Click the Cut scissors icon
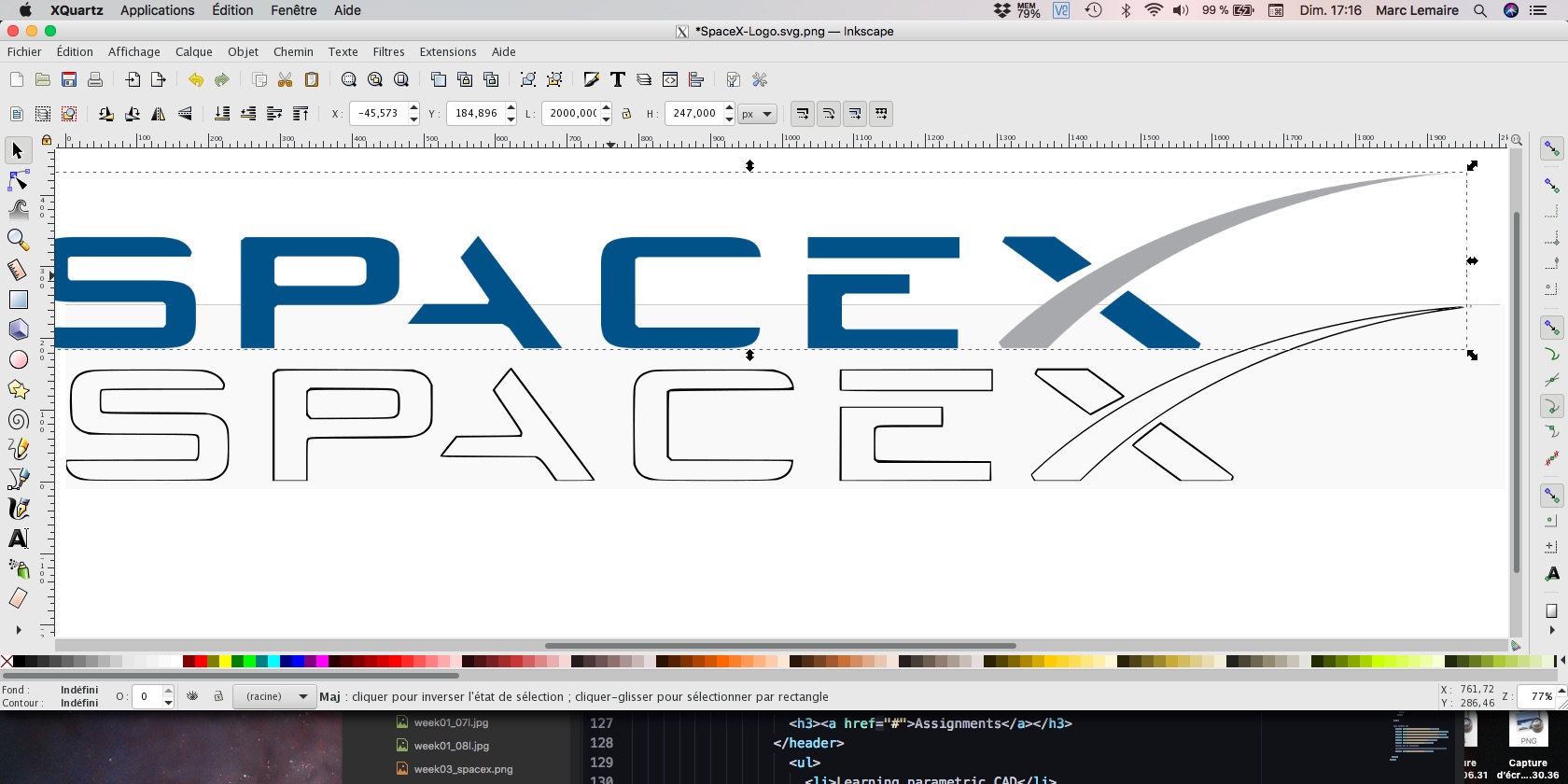The width and height of the screenshot is (1568, 784). (x=286, y=80)
